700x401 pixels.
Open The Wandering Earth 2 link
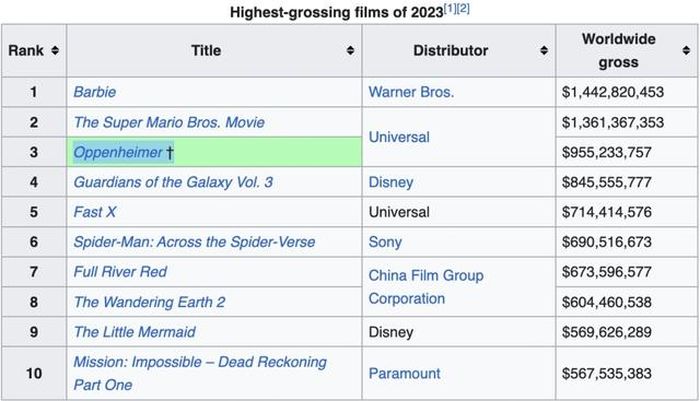(149, 302)
